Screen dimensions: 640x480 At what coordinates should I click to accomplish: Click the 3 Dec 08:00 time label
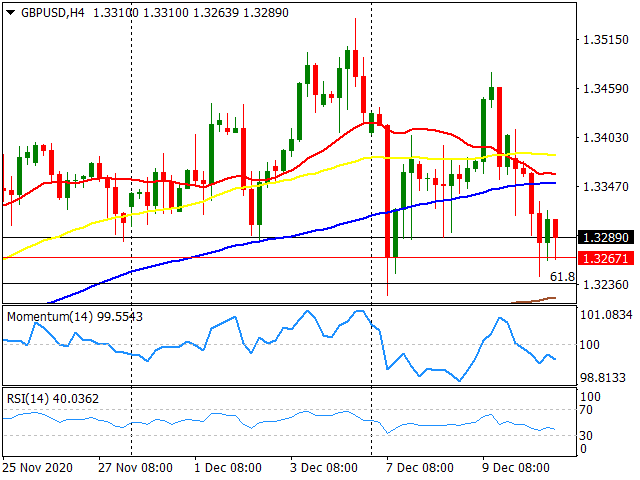pos(324,467)
